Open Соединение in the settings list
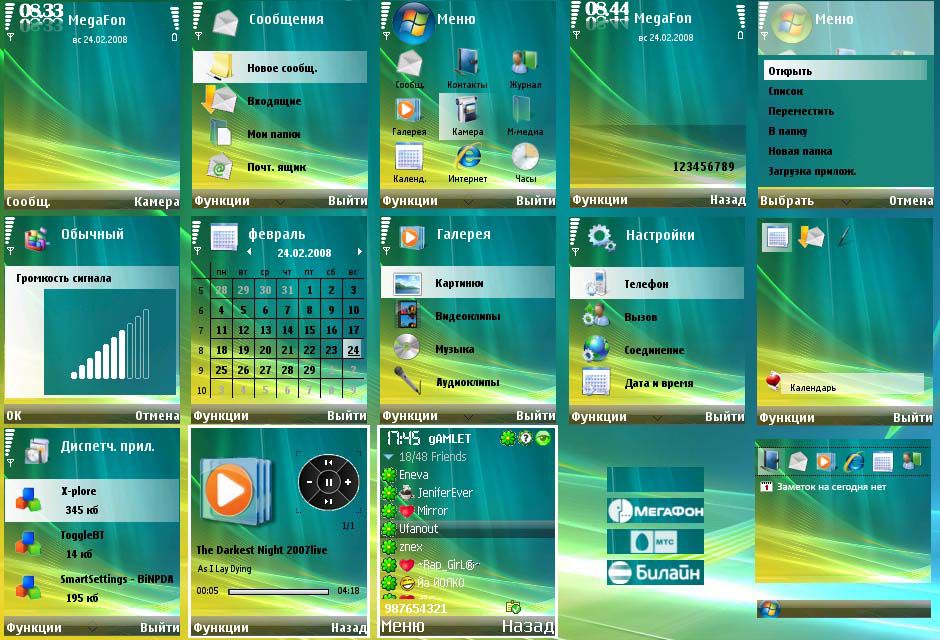Viewport: 940px width, 640px height. point(655,350)
